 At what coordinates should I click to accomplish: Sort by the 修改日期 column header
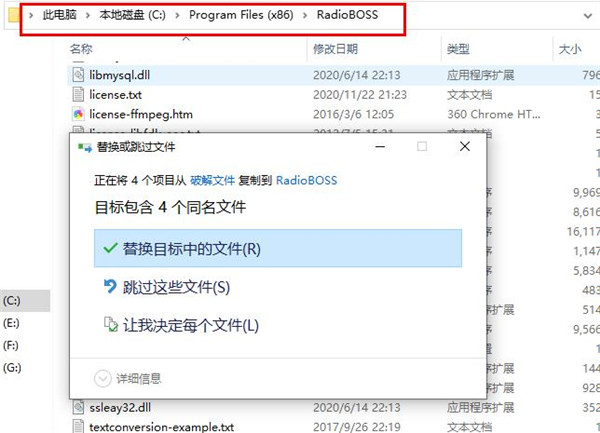coord(336,49)
